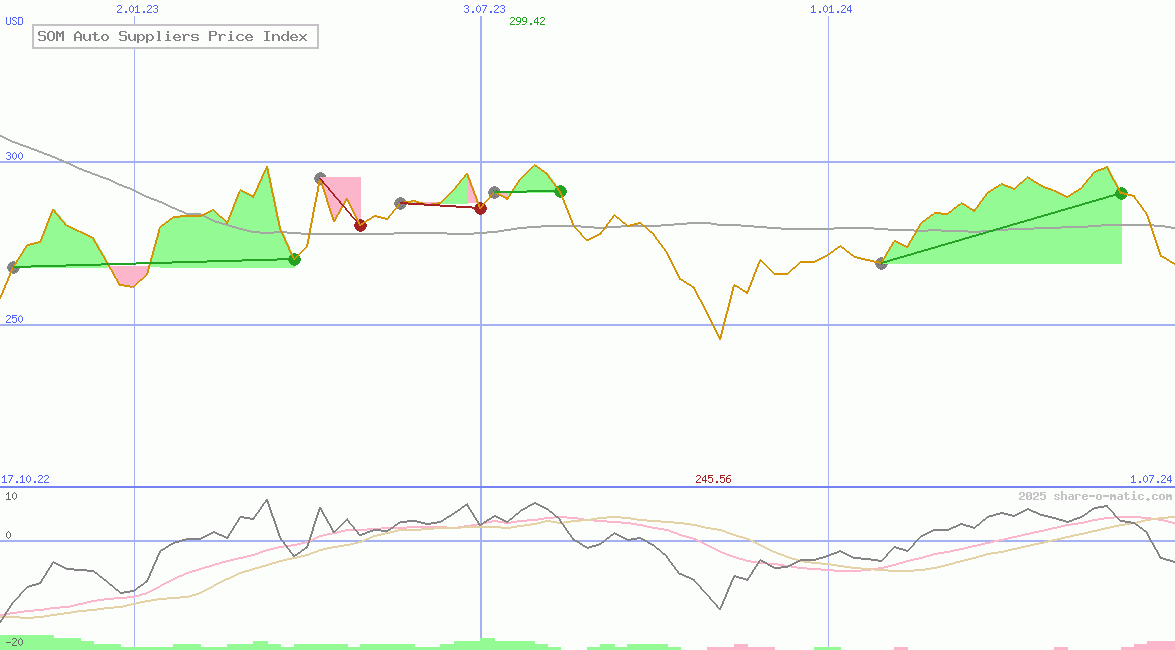Open the share-o-matic.com watermark link

point(1095,496)
